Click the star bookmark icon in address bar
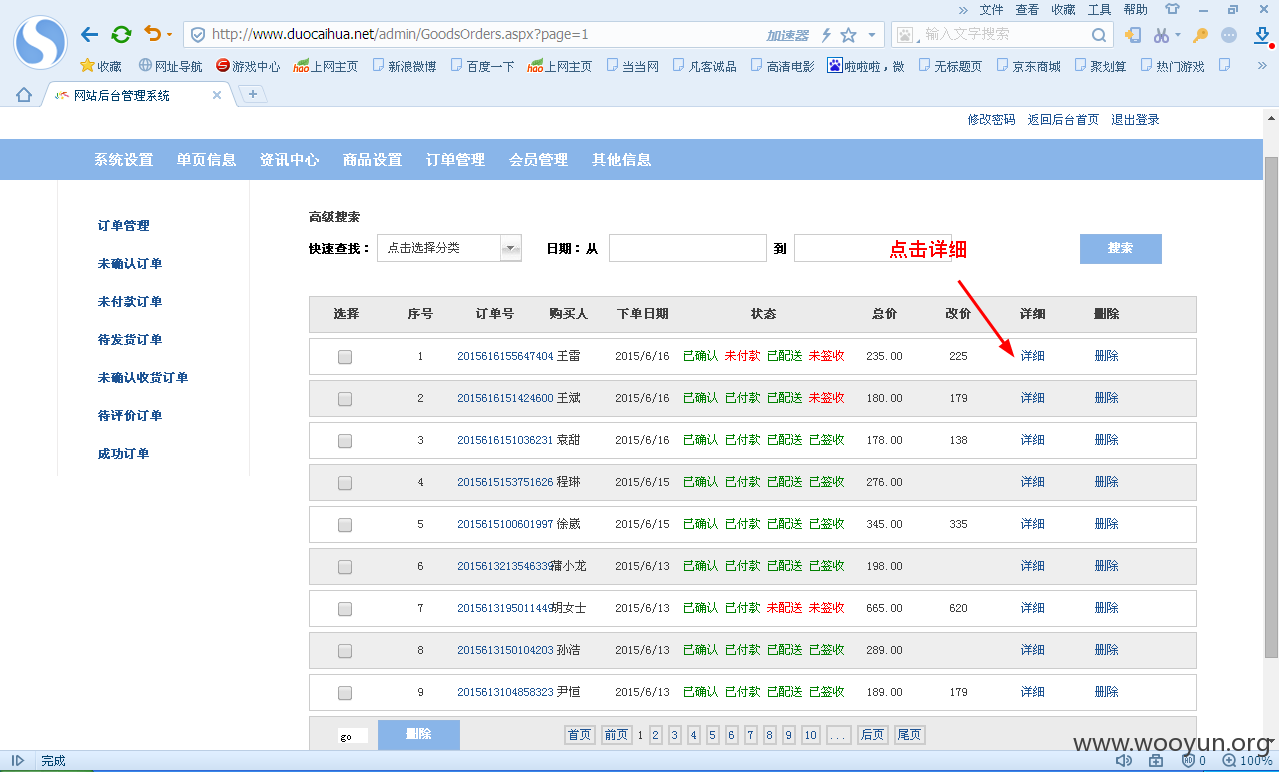The height and width of the screenshot is (772, 1279). click(848, 35)
